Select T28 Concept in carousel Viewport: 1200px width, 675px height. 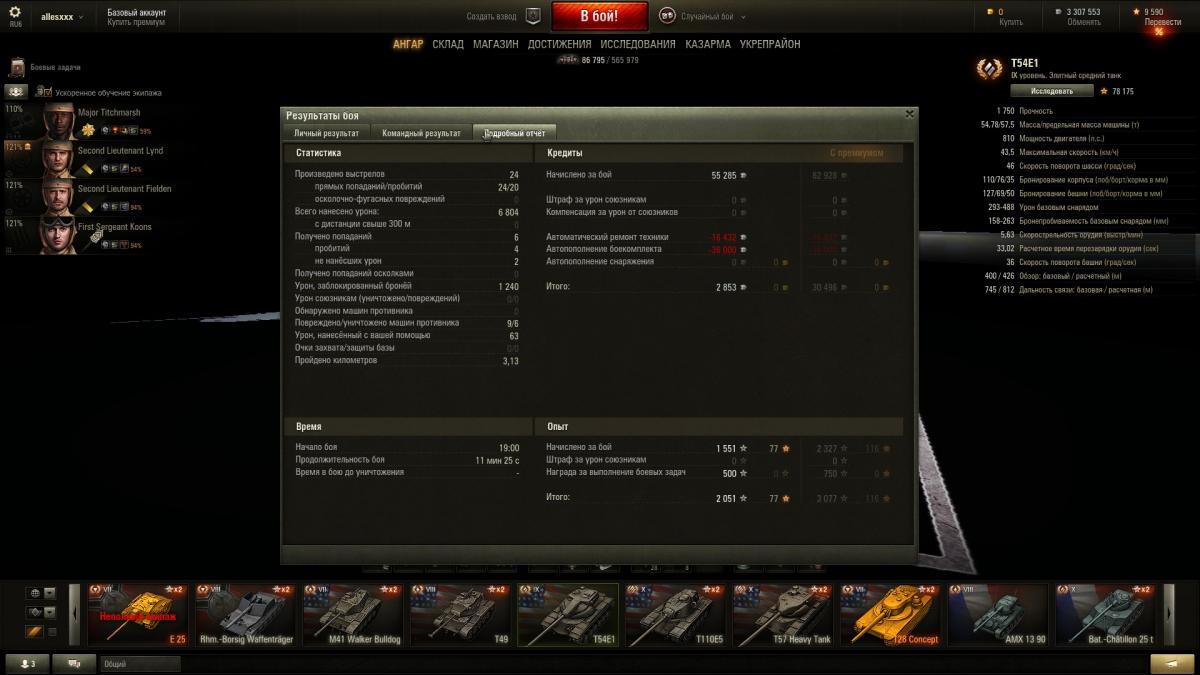click(890, 615)
